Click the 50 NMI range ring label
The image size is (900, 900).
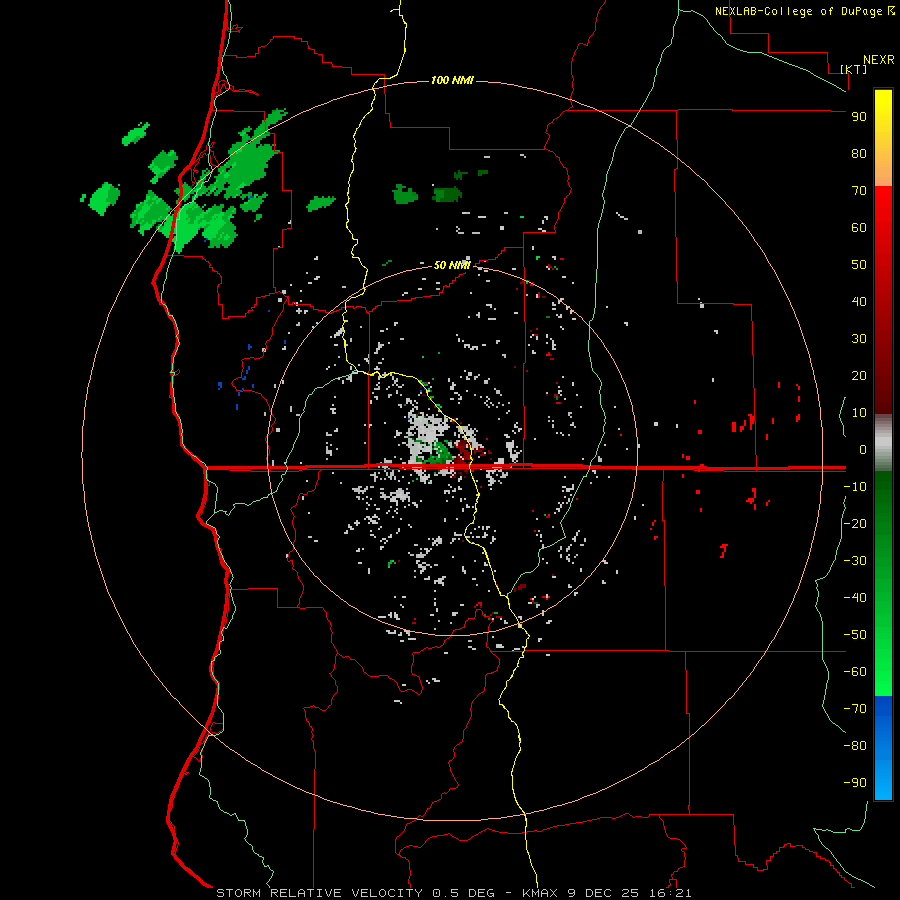coord(452,265)
